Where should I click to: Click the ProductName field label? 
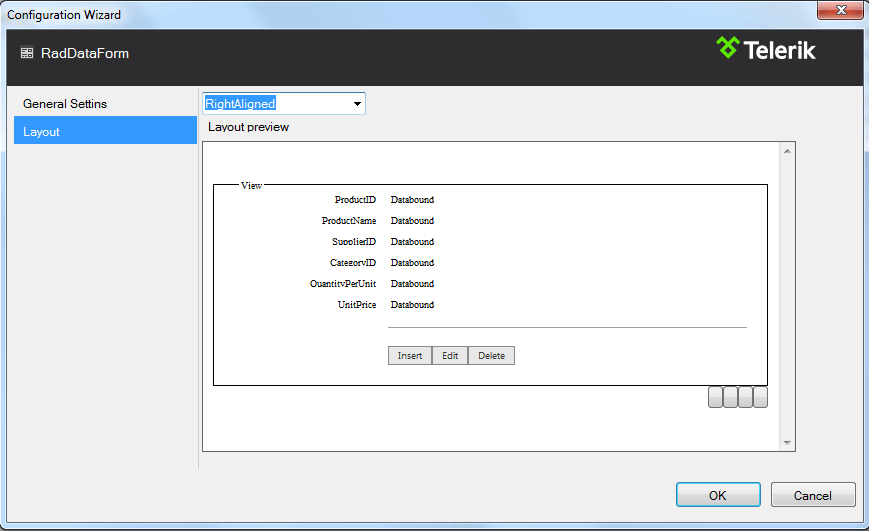pyautogui.click(x=349, y=221)
